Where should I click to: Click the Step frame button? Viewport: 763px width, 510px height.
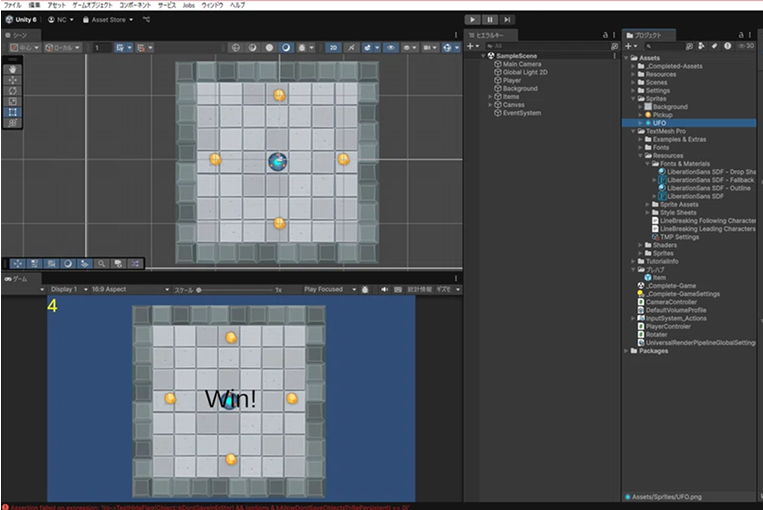coord(509,19)
